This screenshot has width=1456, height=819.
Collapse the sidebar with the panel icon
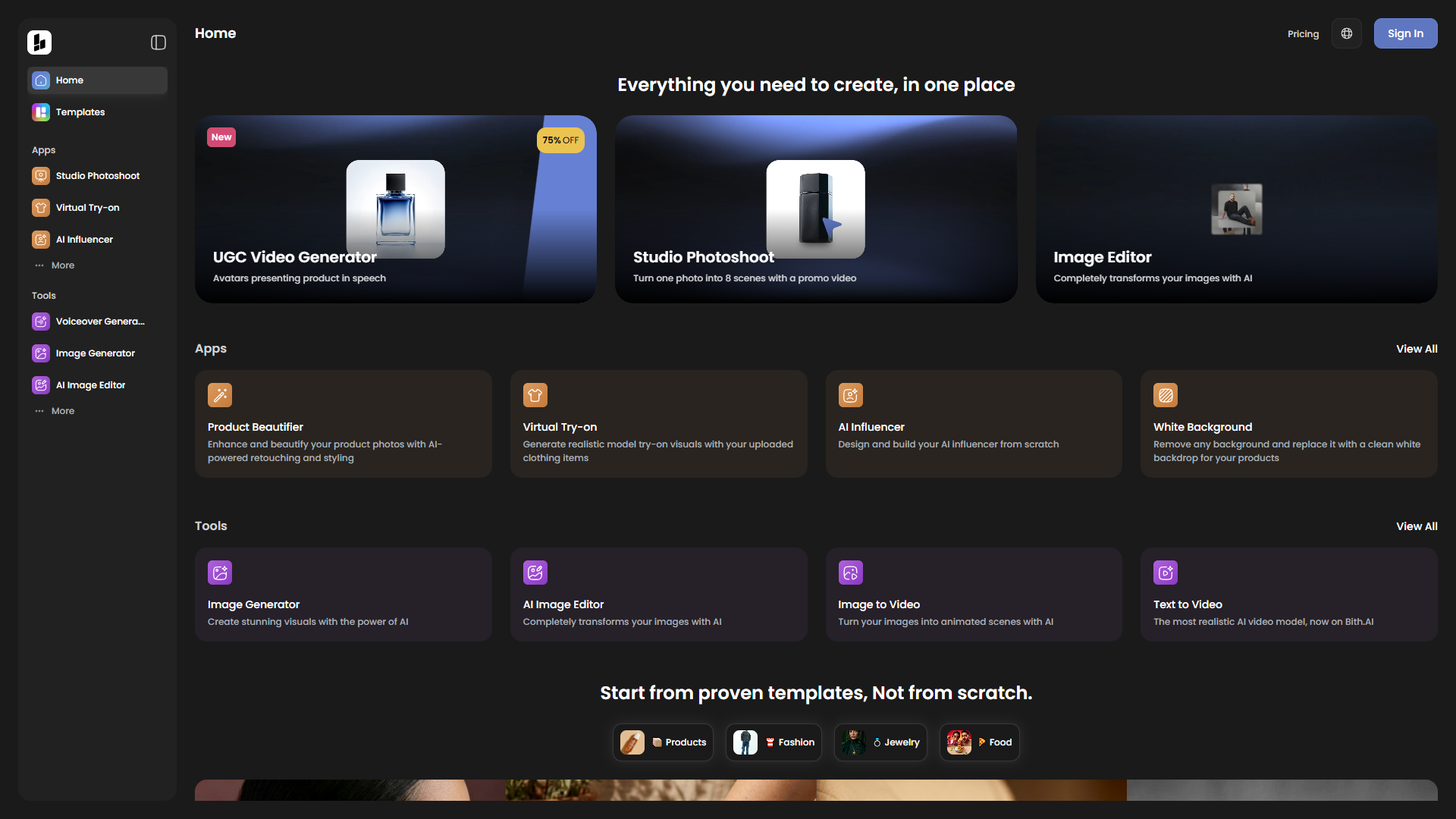point(158,42)
